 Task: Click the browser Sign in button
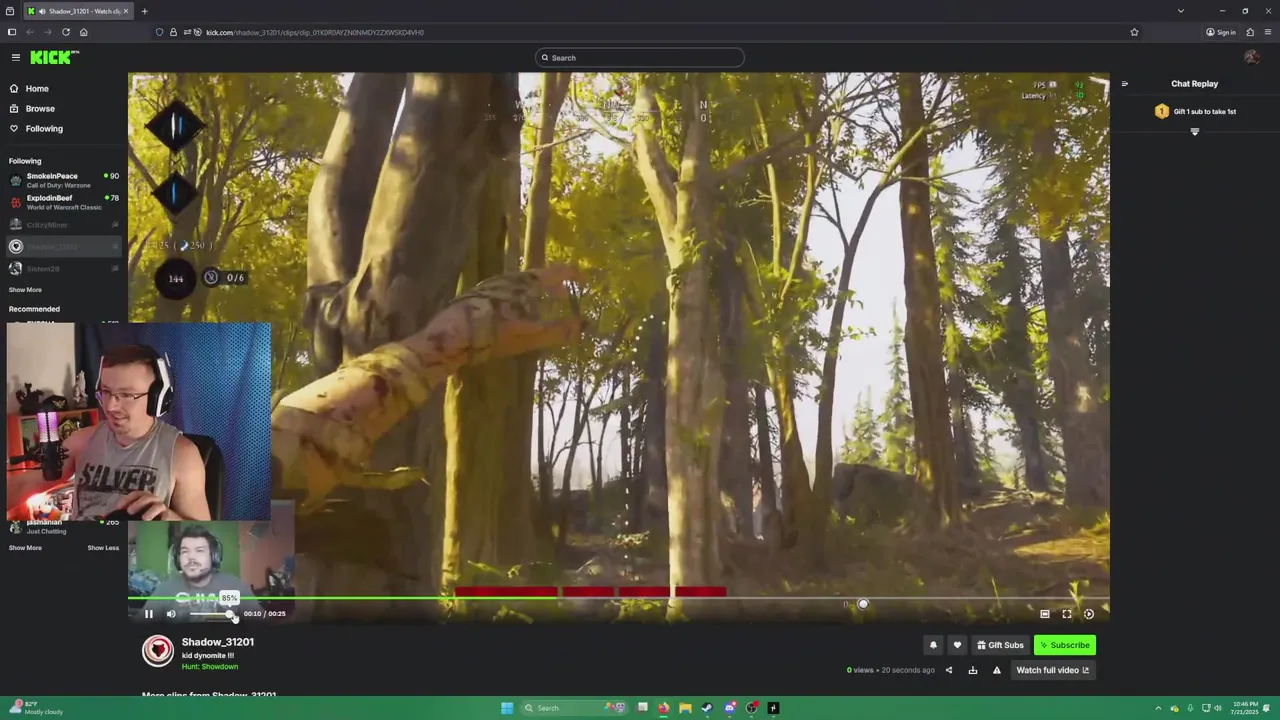click(1221, 32)
